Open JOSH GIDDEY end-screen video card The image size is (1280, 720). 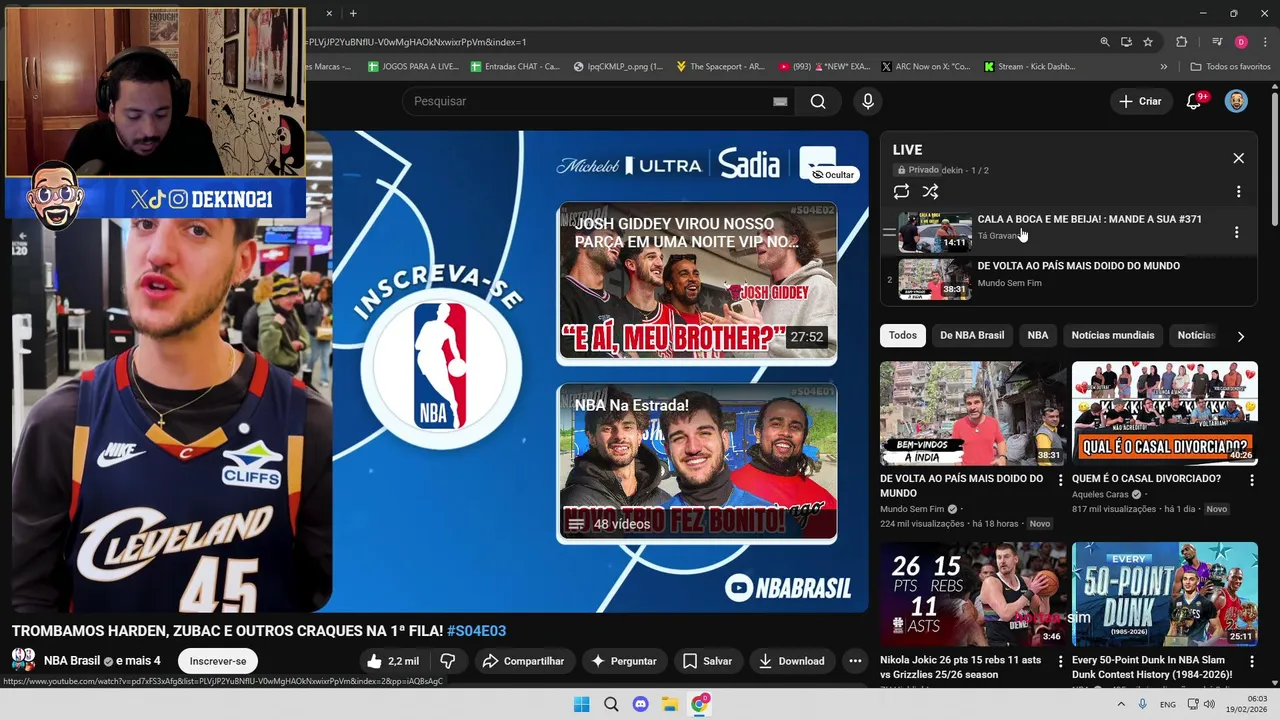click(697, 283)
